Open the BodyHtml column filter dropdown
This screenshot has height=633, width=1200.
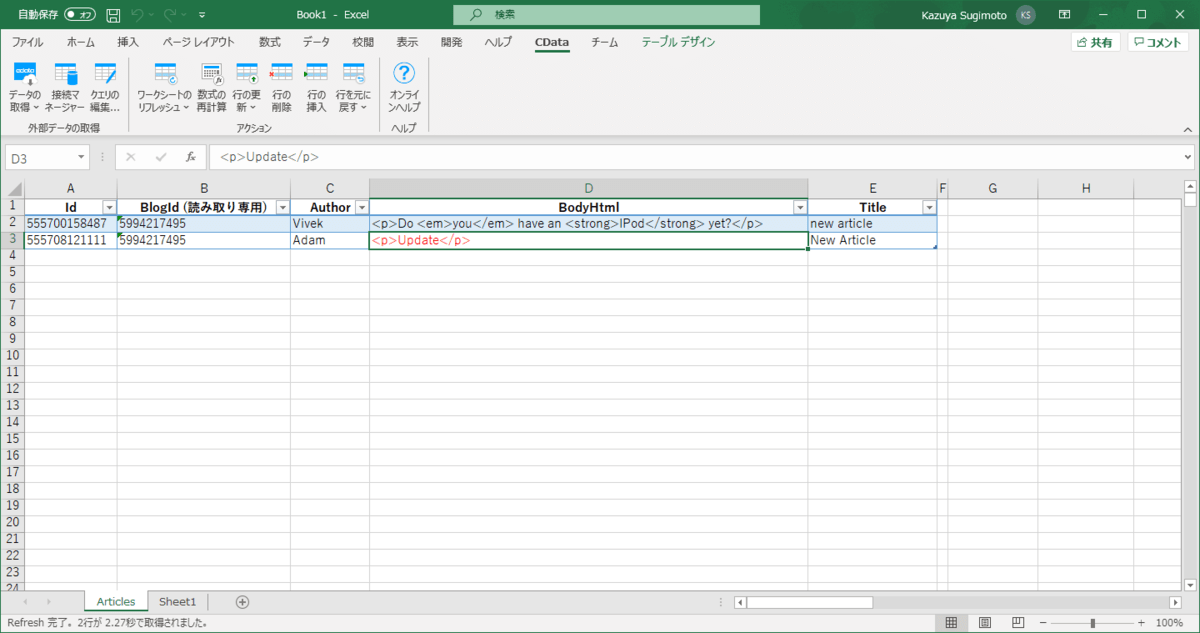800,207
